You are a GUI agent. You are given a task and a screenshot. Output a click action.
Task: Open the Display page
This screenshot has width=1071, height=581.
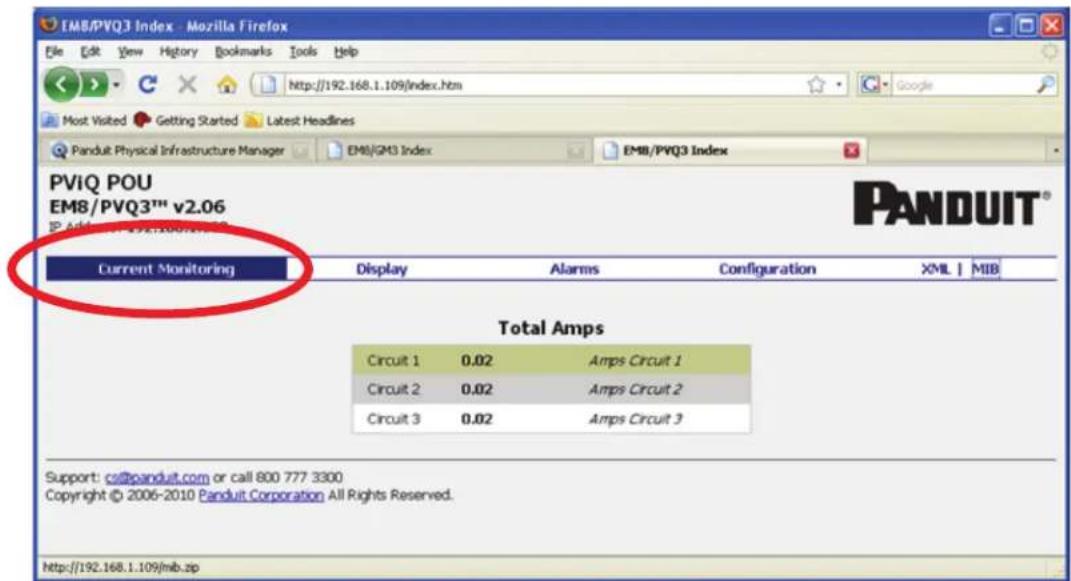[382, 269]
